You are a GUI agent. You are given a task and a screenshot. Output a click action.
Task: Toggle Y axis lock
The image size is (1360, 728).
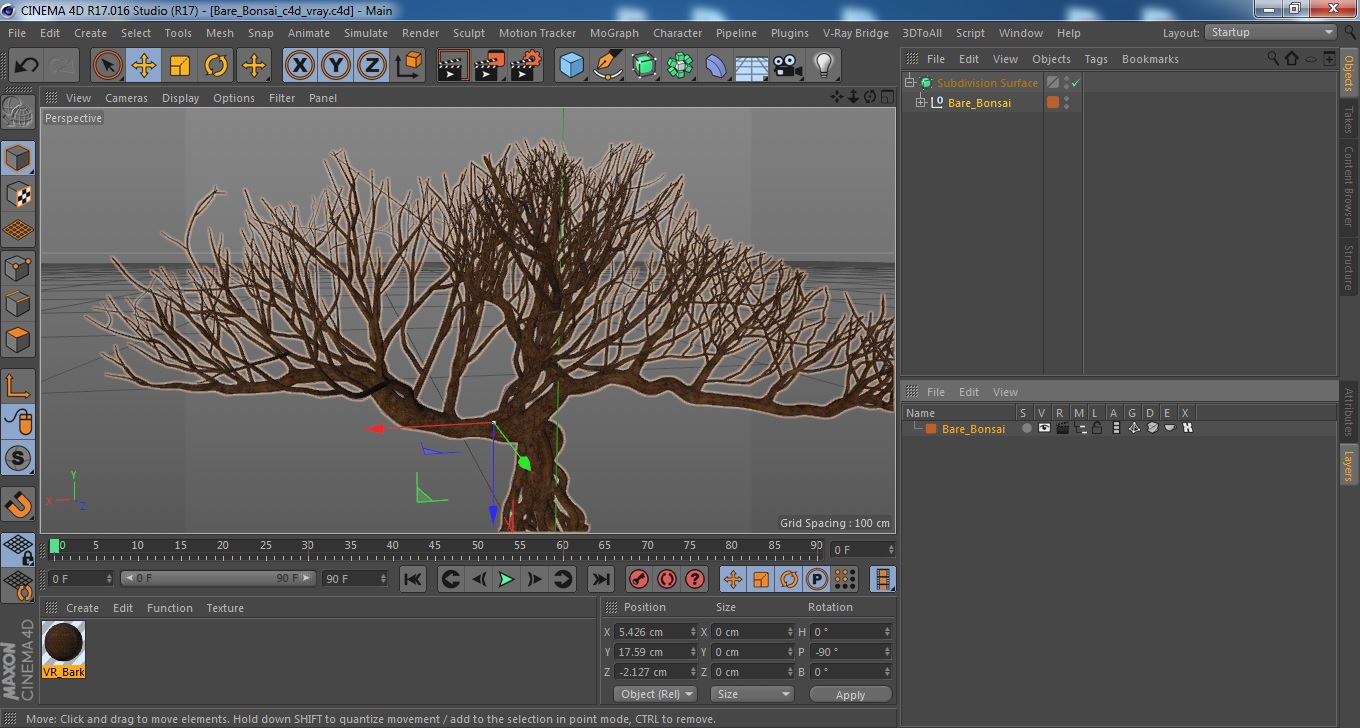336,66
